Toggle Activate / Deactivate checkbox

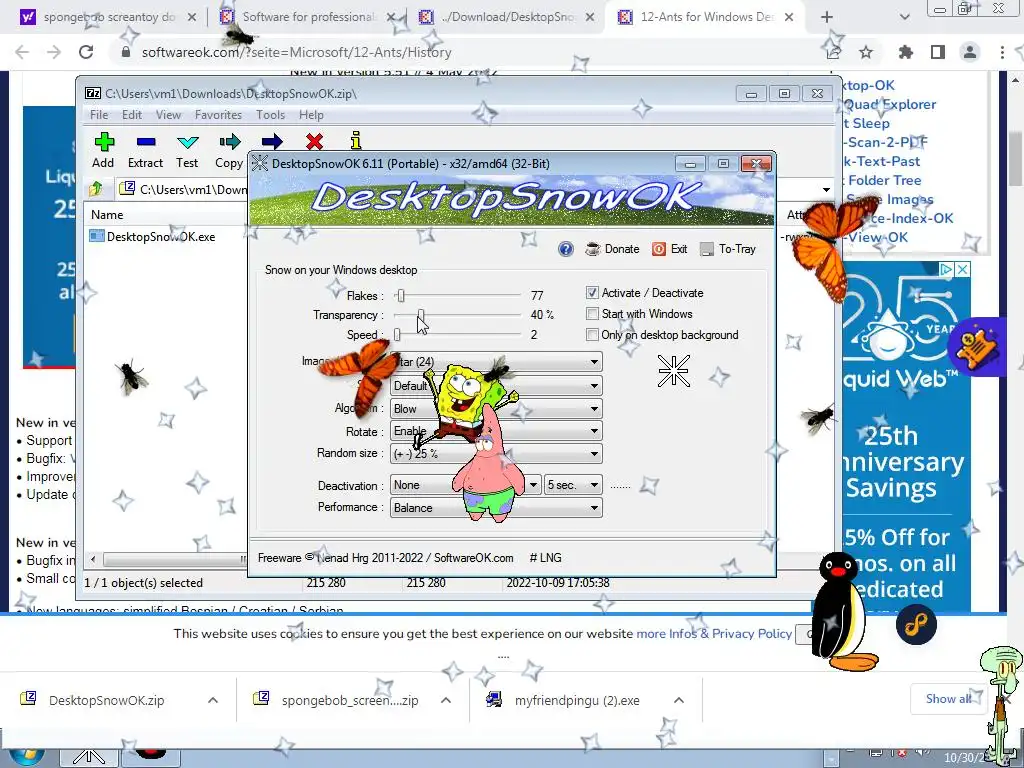click(592, 293)
